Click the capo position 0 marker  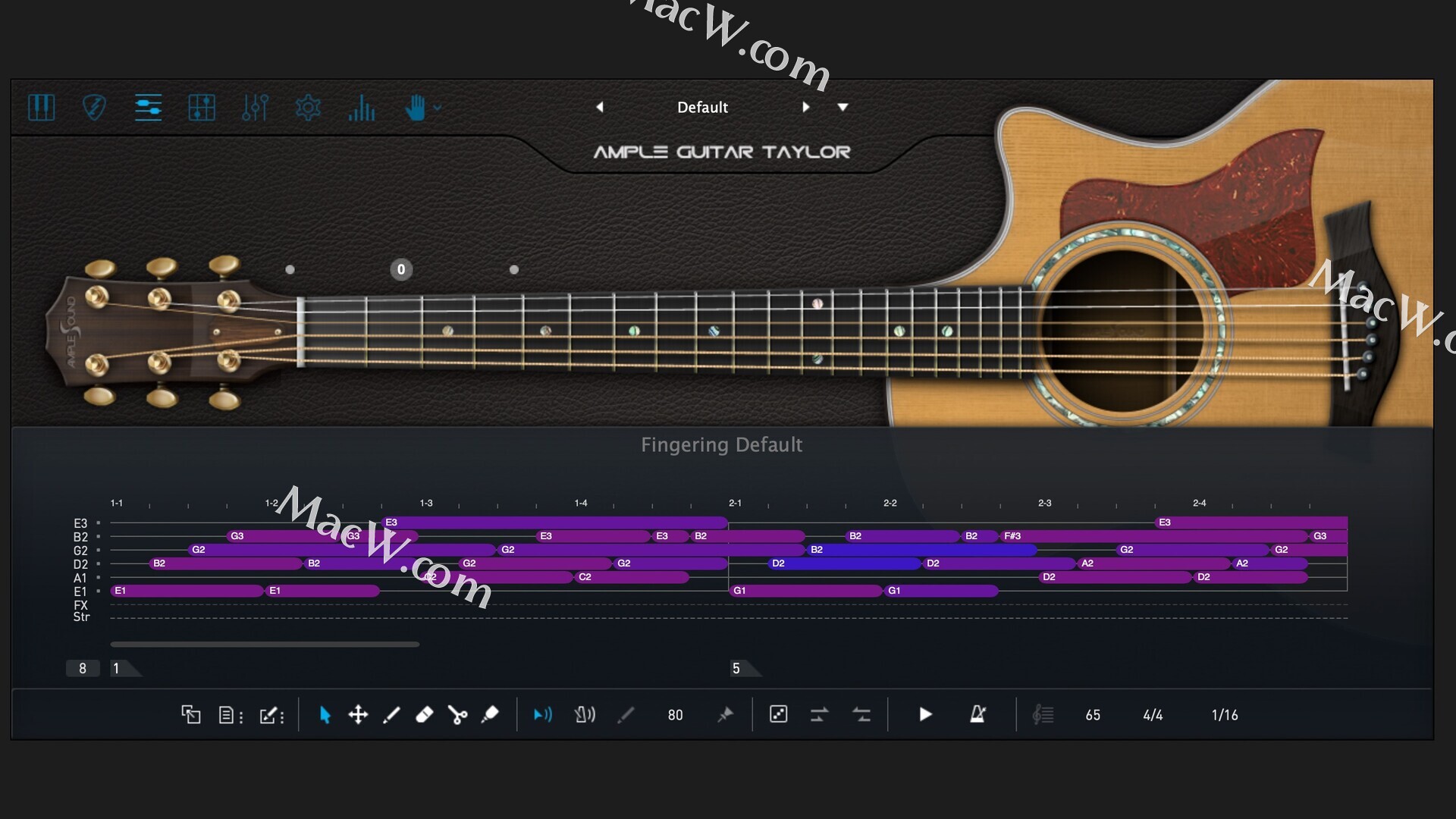coord(401,269)
